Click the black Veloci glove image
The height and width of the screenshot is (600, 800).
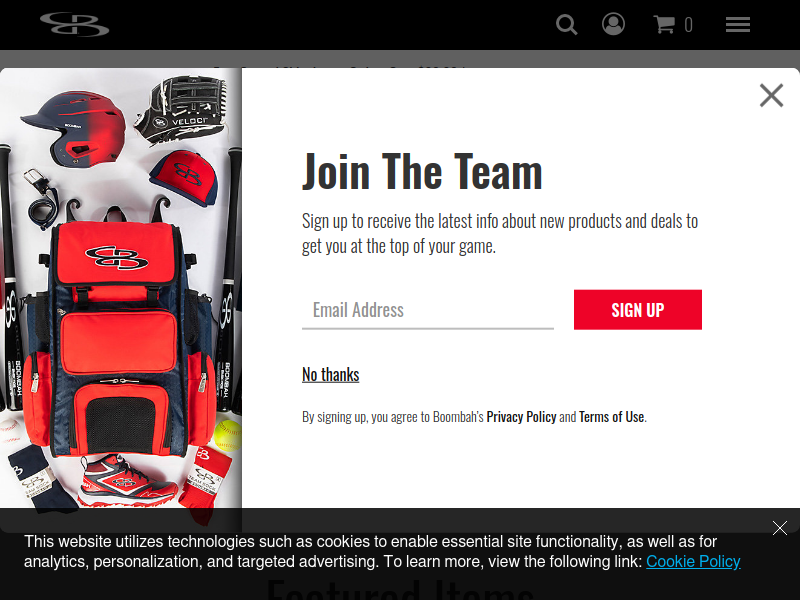coord(180,109)
